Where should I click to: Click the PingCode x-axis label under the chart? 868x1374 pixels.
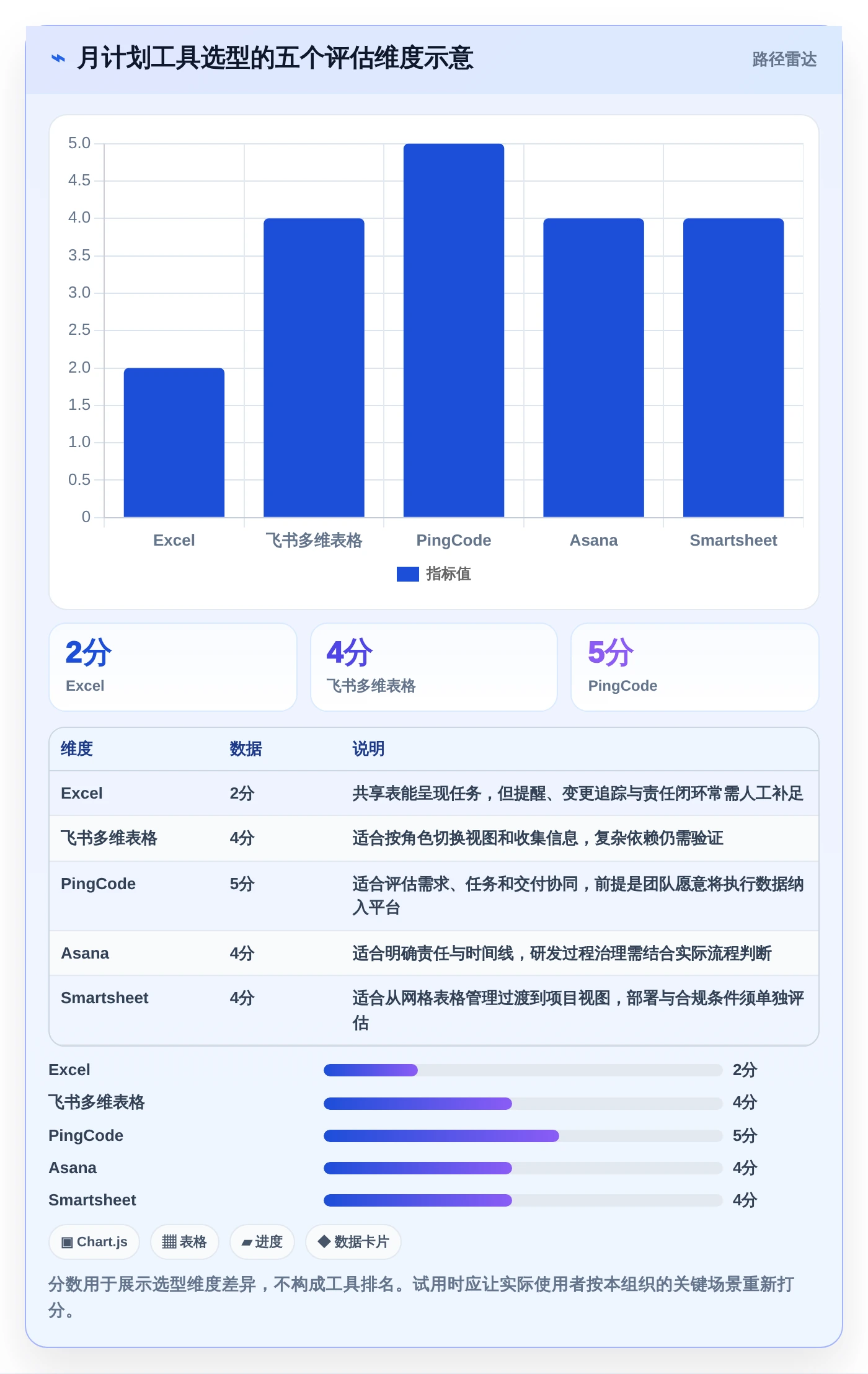[454, 540]
